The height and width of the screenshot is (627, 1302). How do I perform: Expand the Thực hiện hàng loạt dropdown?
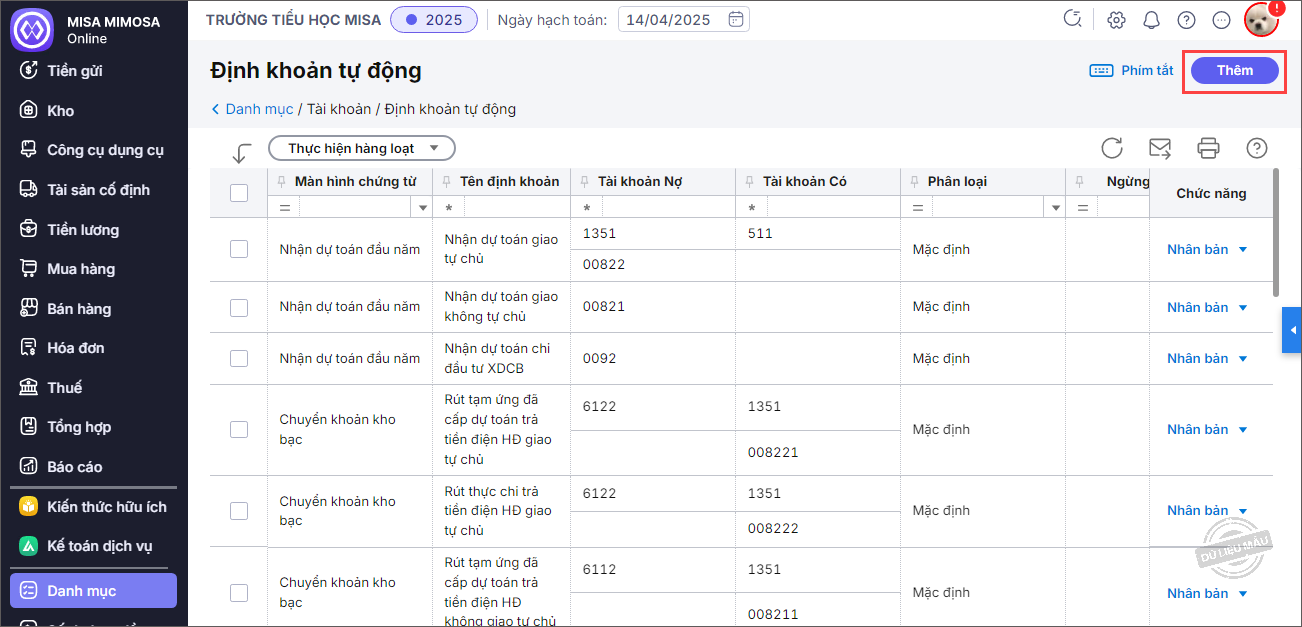pyautogui.click(x=361, y=148)
